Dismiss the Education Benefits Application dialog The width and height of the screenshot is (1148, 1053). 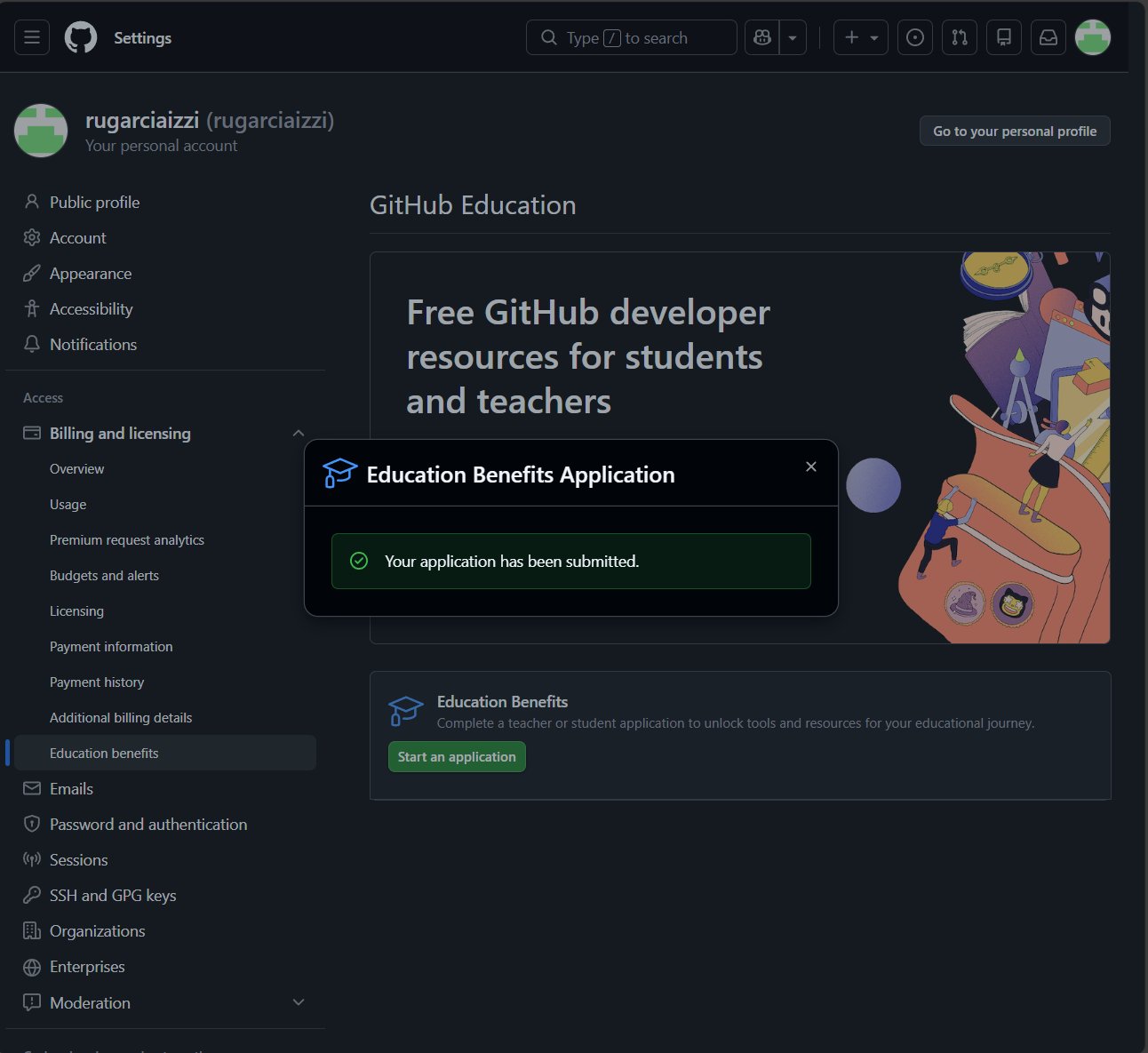point(810,466)
